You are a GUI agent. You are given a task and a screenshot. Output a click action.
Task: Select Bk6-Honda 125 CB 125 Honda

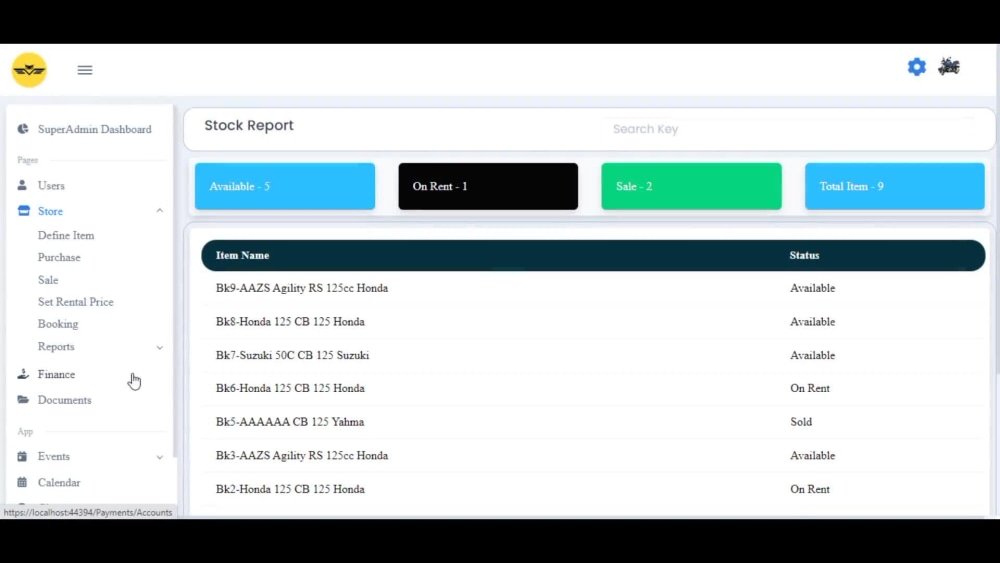[290, 388]
